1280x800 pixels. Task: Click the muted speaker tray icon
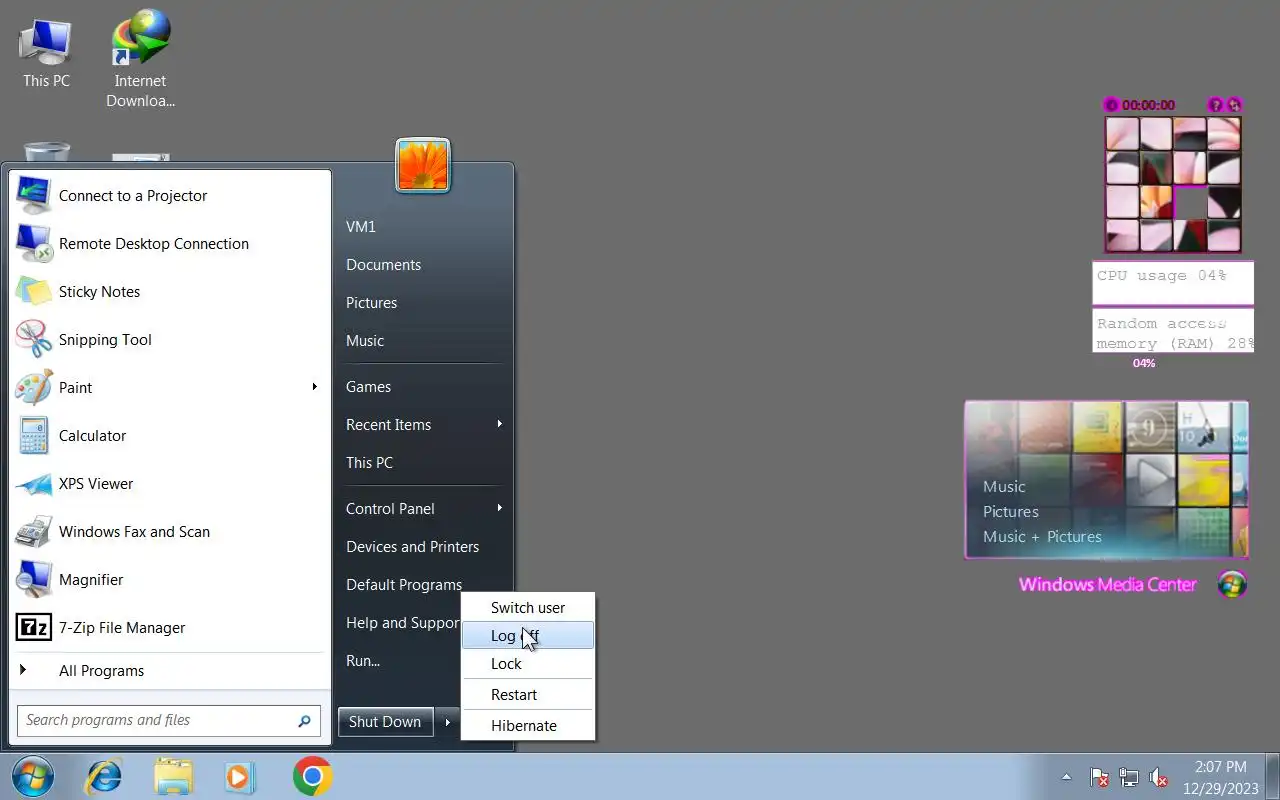tap(1159, 777)
